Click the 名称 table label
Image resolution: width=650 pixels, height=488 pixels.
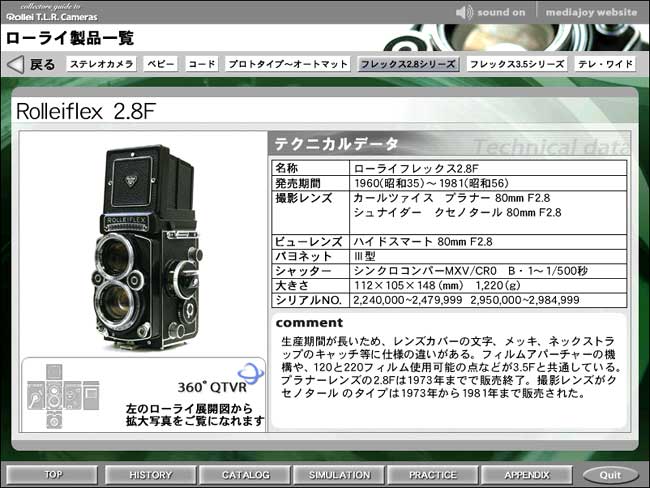[x=286, y=168]
